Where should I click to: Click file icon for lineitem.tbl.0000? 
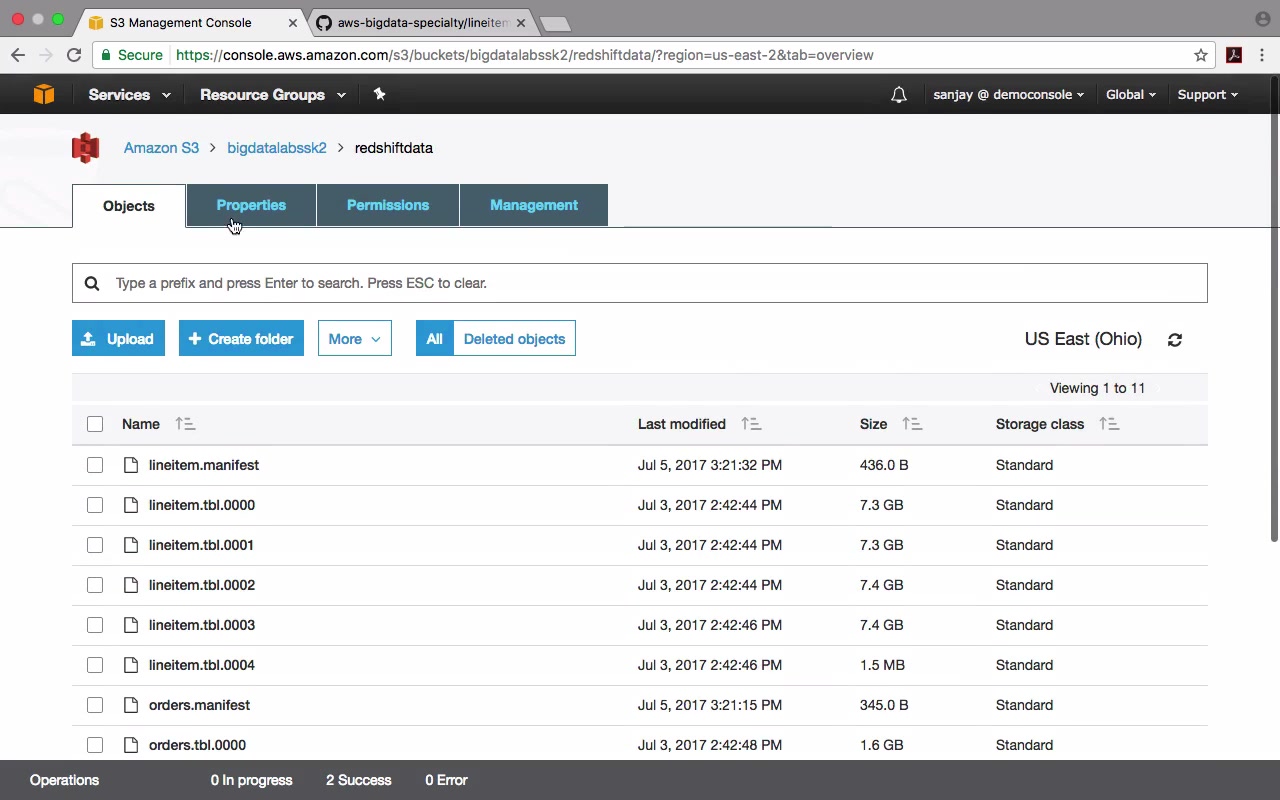pyautogui.click(x=131, y=505)
